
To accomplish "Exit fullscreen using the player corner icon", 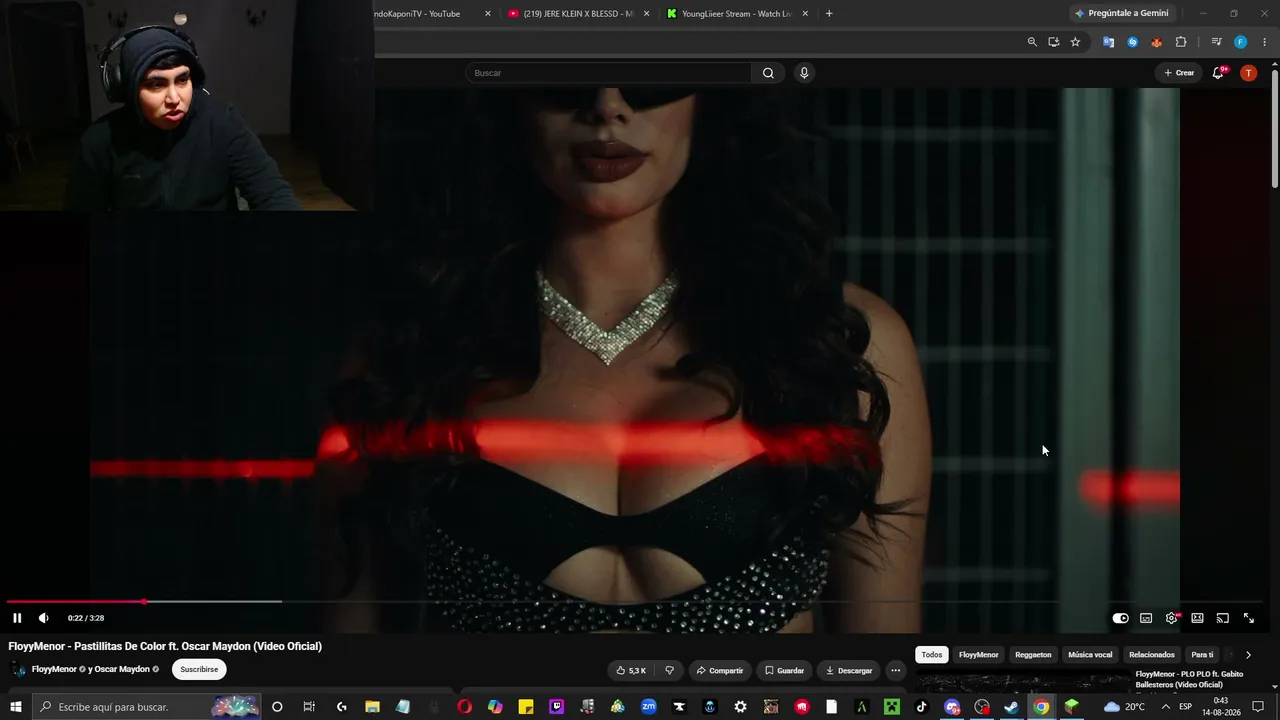I will click(x=1248, y=618).
